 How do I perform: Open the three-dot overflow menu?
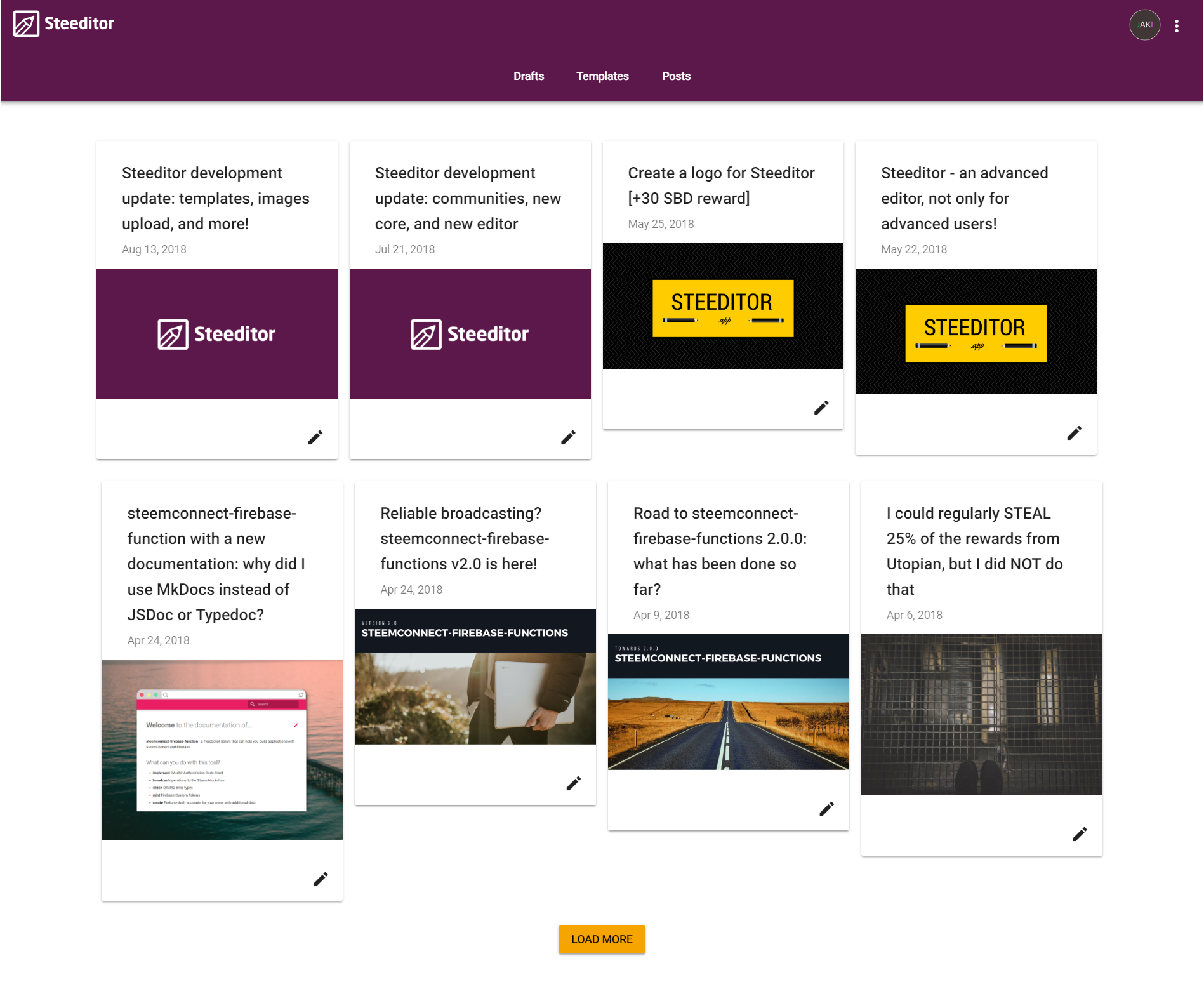pos(1176,26)
